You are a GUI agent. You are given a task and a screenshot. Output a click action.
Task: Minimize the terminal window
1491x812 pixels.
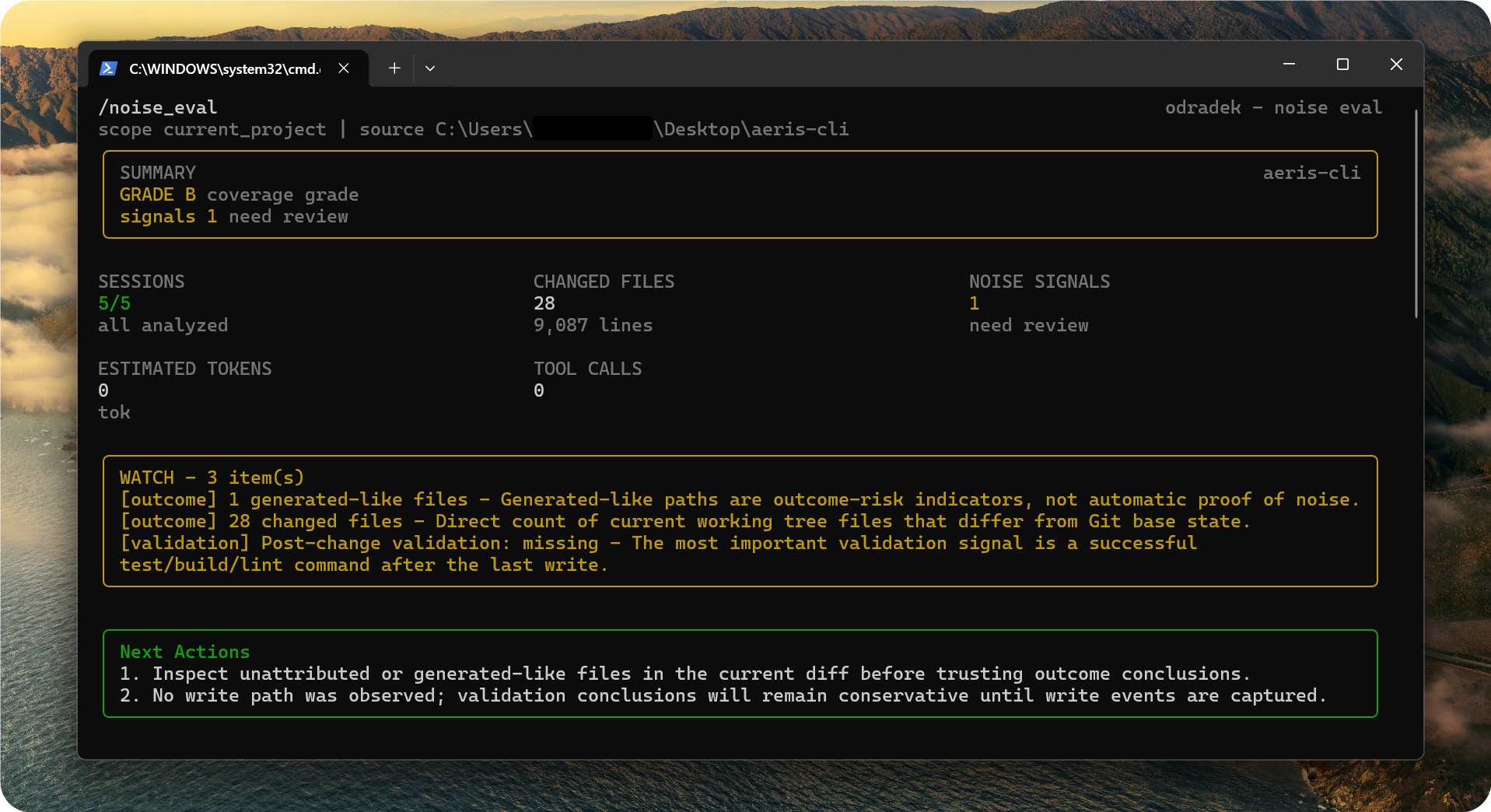pyautogui.click(x=1289, y=65)
